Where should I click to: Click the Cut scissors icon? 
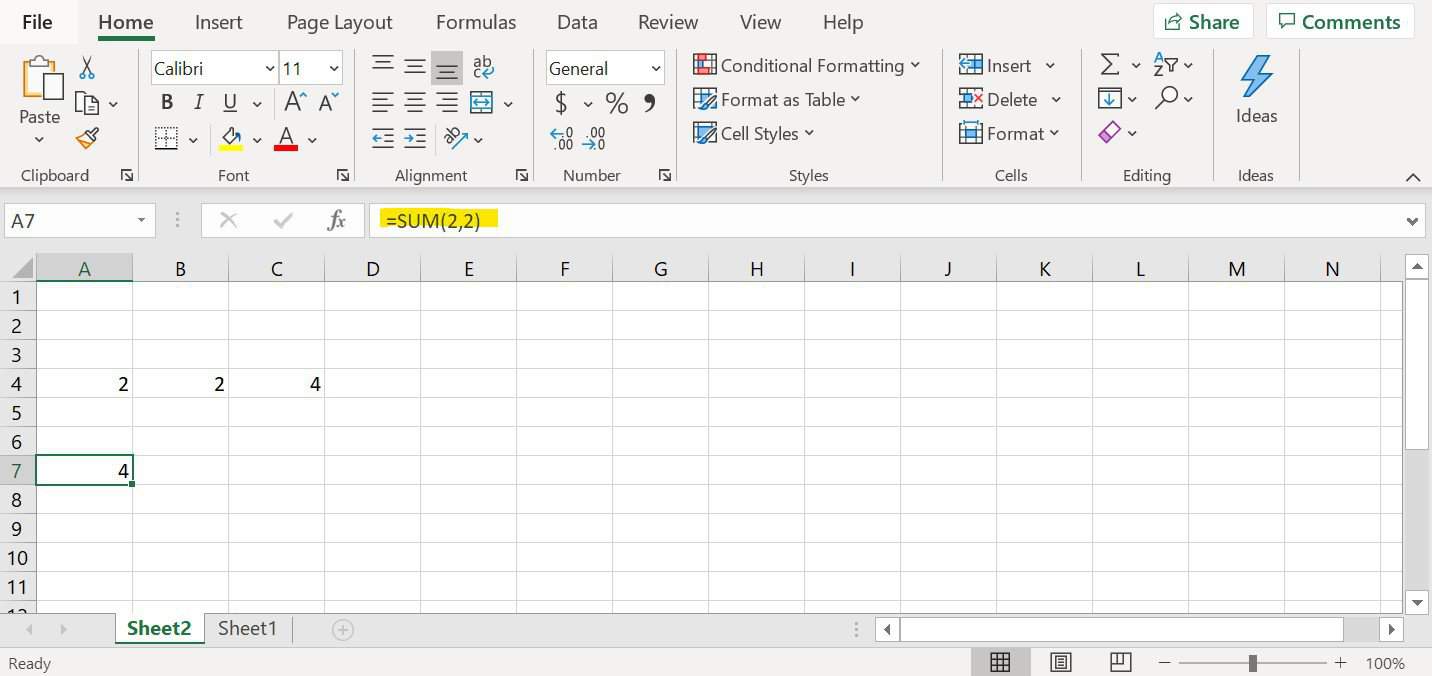[x=87, y=68]
